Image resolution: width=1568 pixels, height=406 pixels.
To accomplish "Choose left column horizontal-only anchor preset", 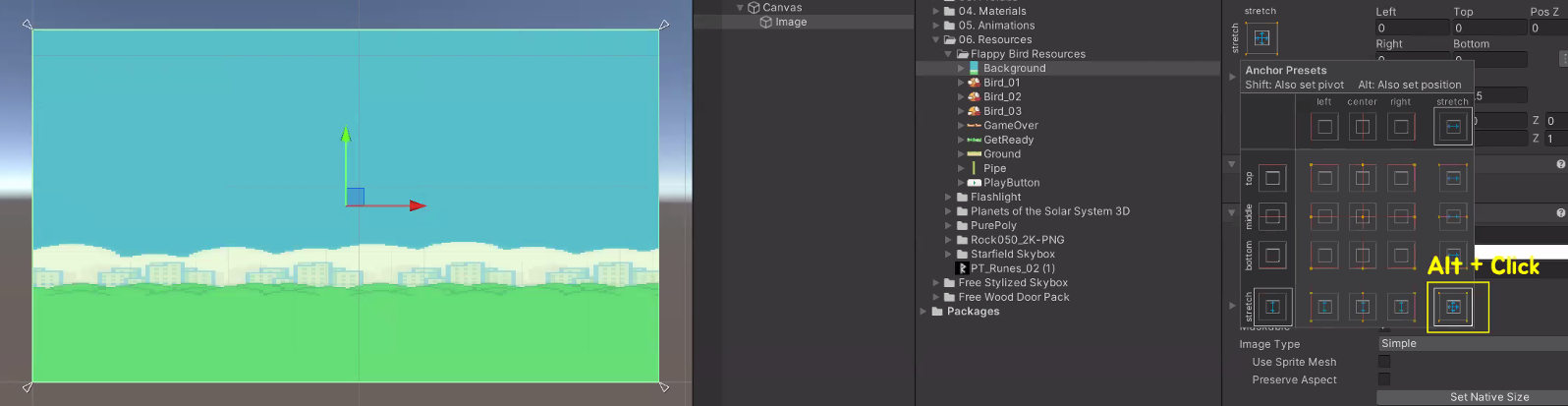I will [x=1324, y=127].
